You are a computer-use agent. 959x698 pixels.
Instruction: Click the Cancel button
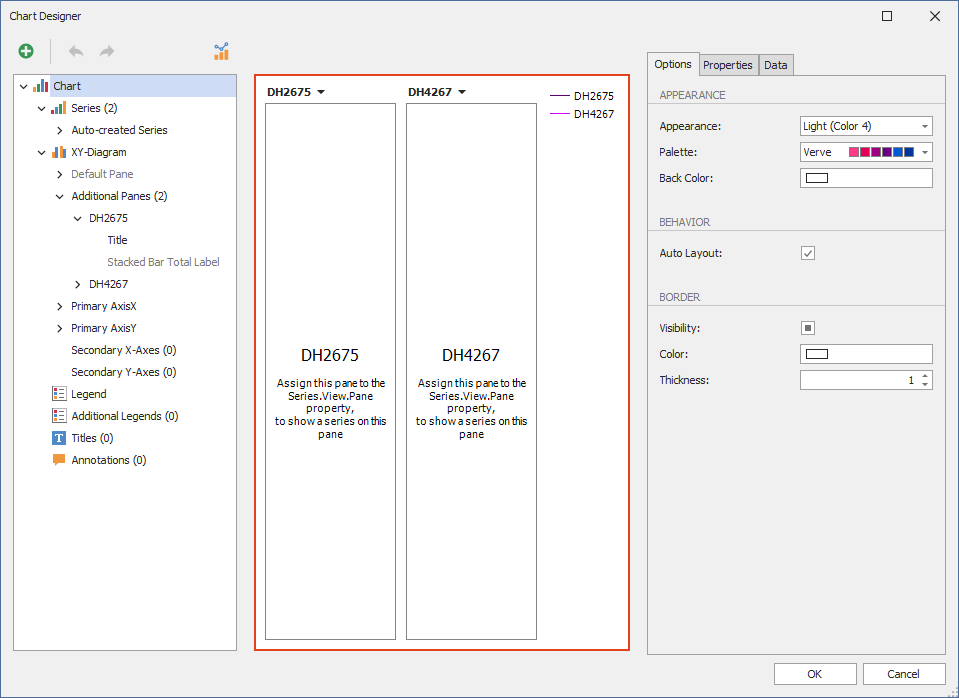tap(904, 674)
